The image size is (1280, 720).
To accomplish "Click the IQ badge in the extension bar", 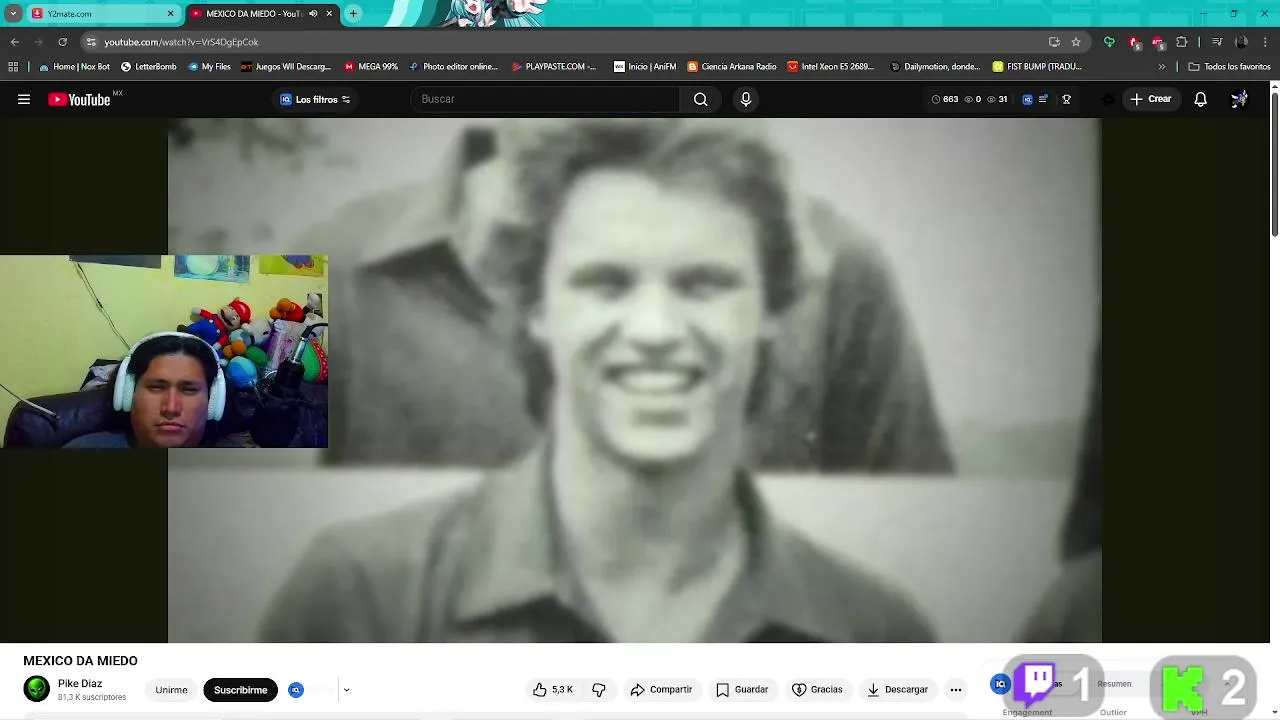I will [1027, 99].
